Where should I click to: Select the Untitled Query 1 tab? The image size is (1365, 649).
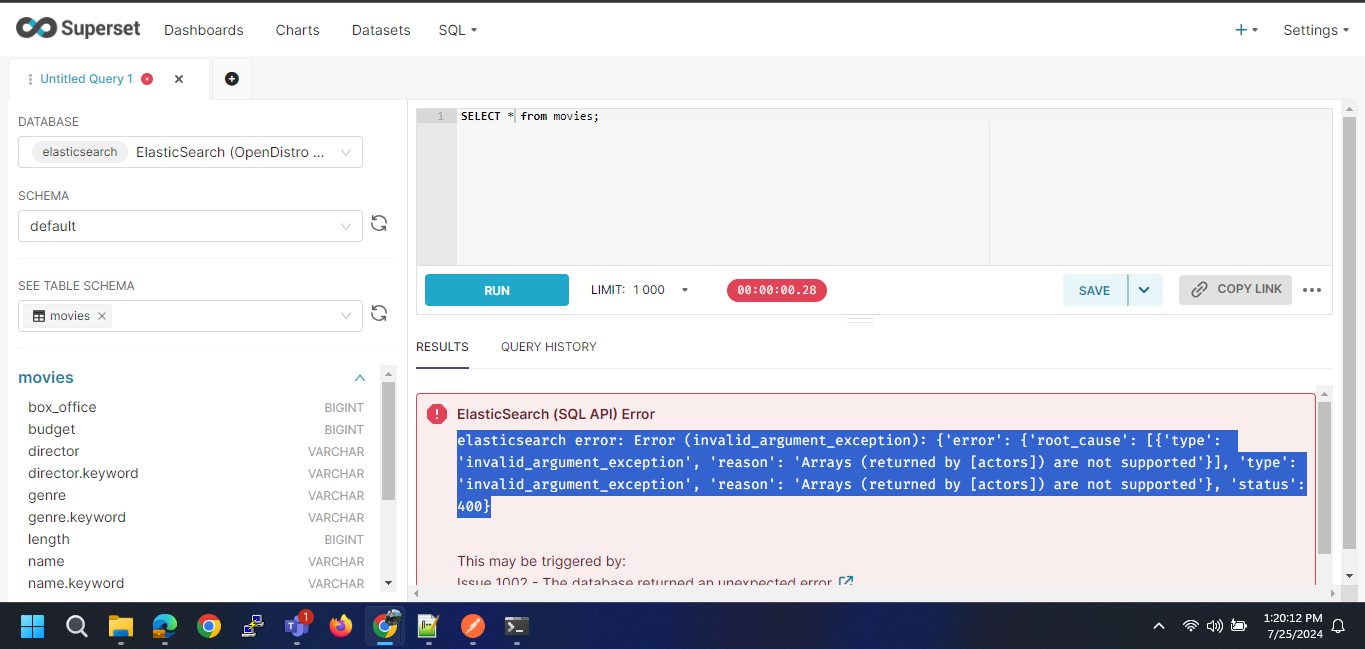[x=86, y=79]
